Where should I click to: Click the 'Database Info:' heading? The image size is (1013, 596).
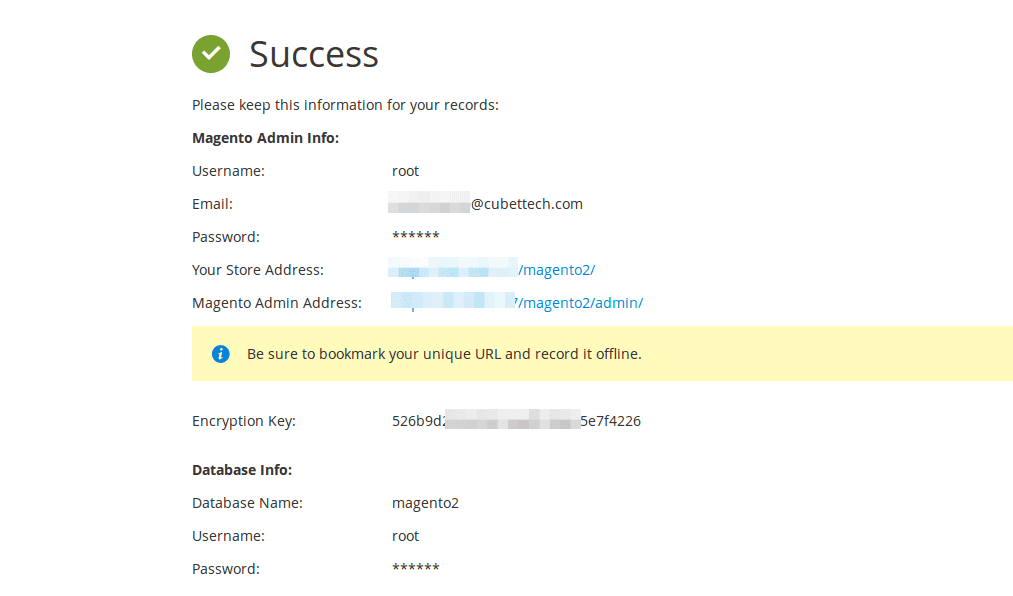click(242, 470)
